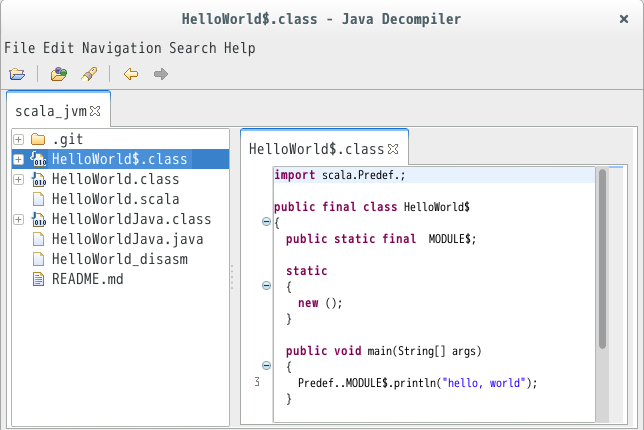Click the Search pen toolbar icon
644x430 pixels.
pos(89,74)
